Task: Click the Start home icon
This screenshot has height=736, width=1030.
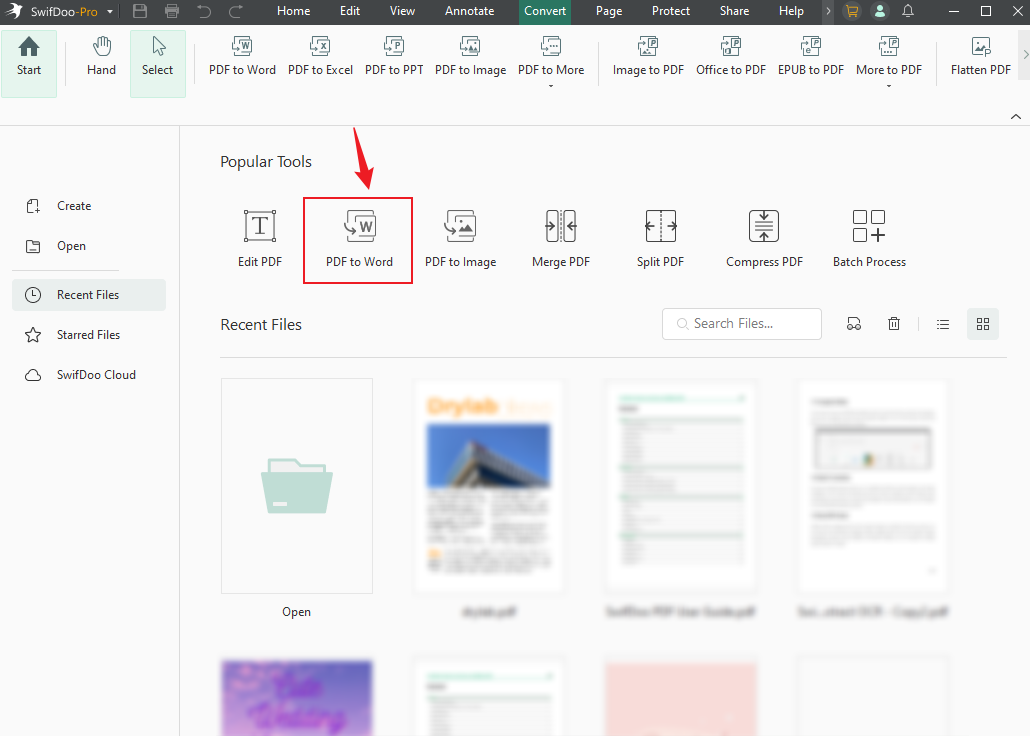Action: click(29, 63)
